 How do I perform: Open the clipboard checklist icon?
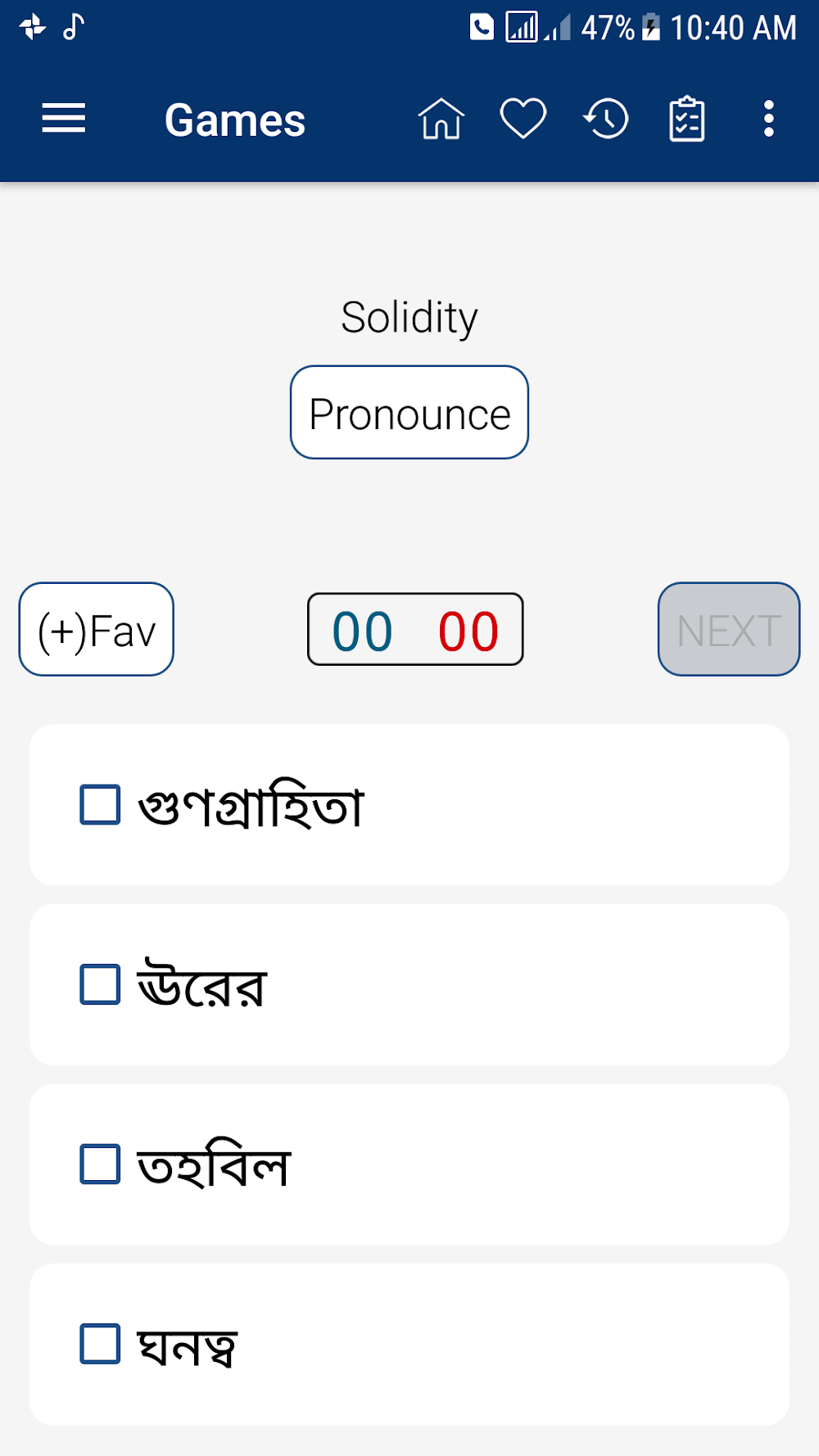click(686, 120)
